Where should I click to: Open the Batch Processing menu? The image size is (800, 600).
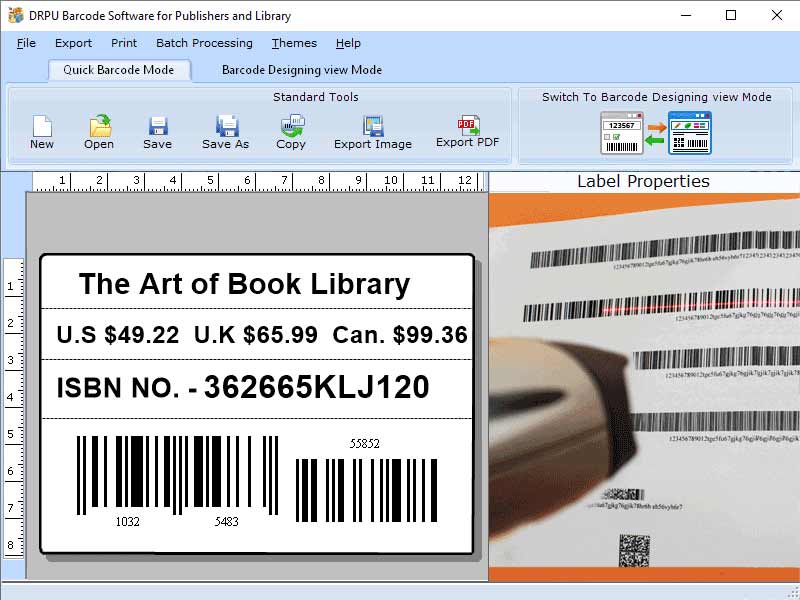click(x=204, y=43)
